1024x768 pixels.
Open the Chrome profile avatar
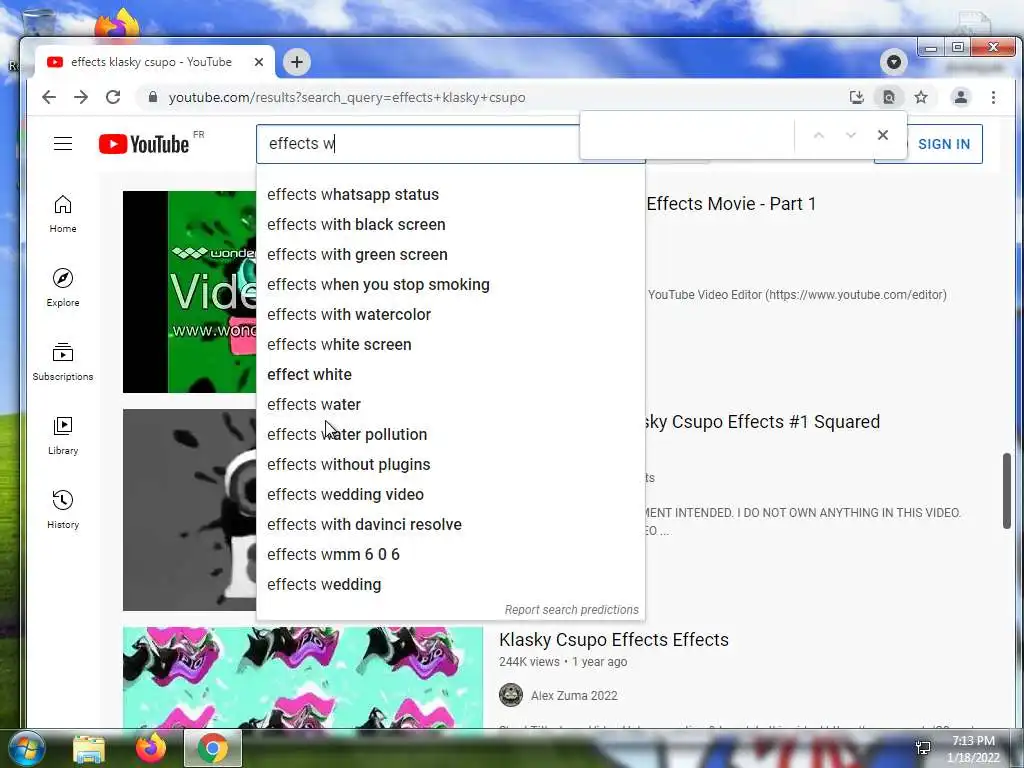pos(961,97)
